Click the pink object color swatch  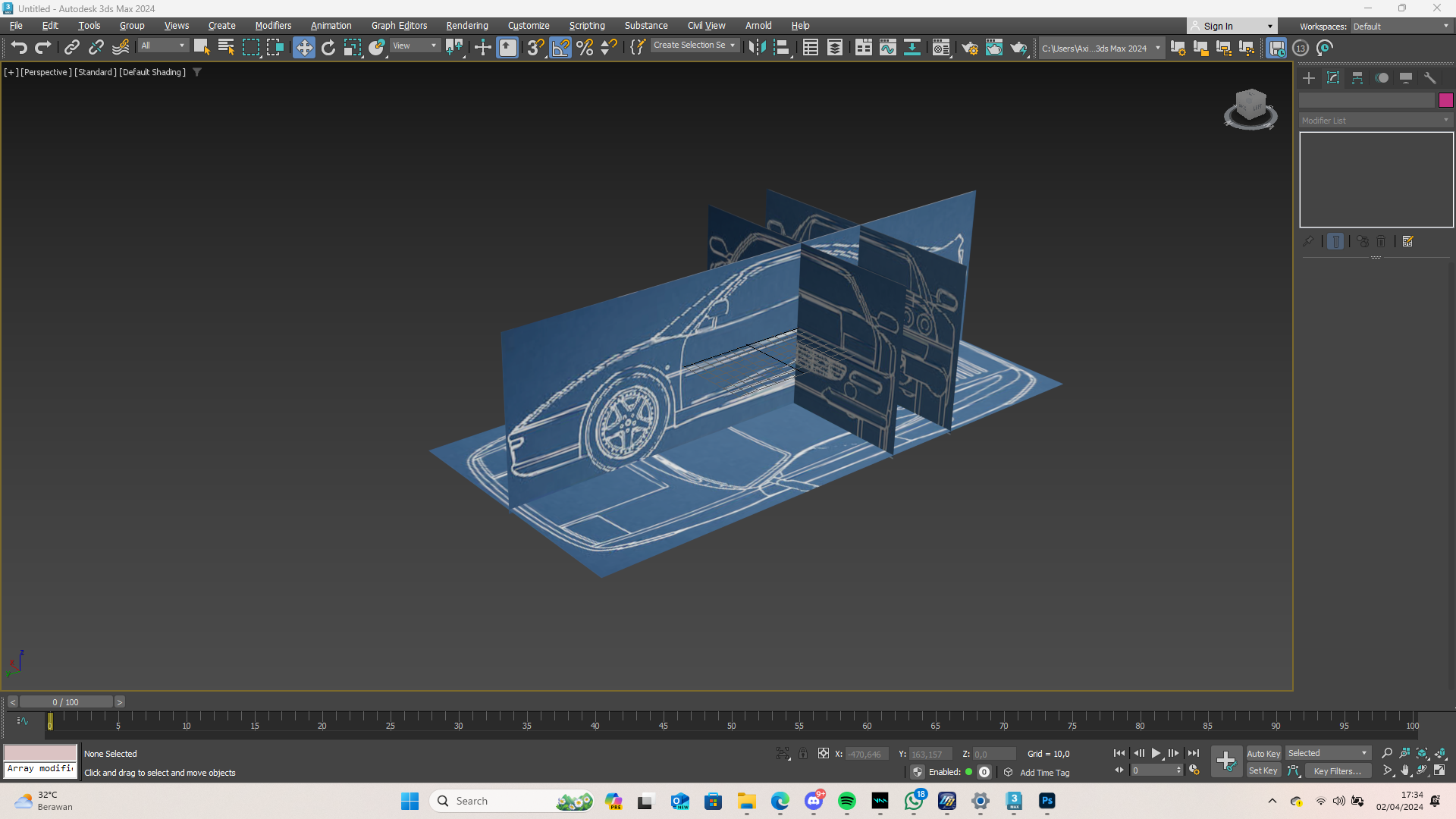1445,100
